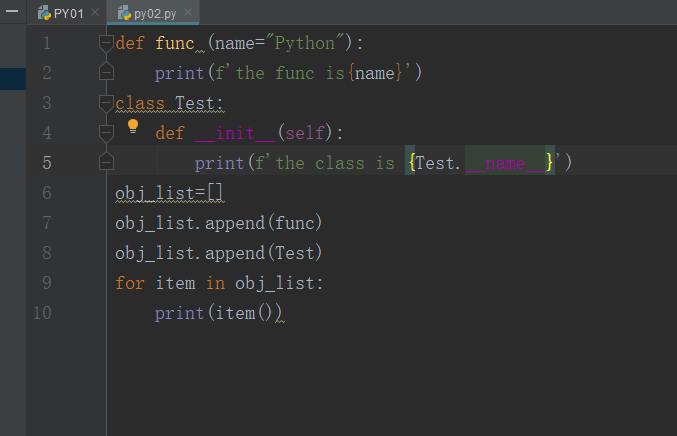
Task: Click line number 5 in the gutter
Action: click(47, 163)
